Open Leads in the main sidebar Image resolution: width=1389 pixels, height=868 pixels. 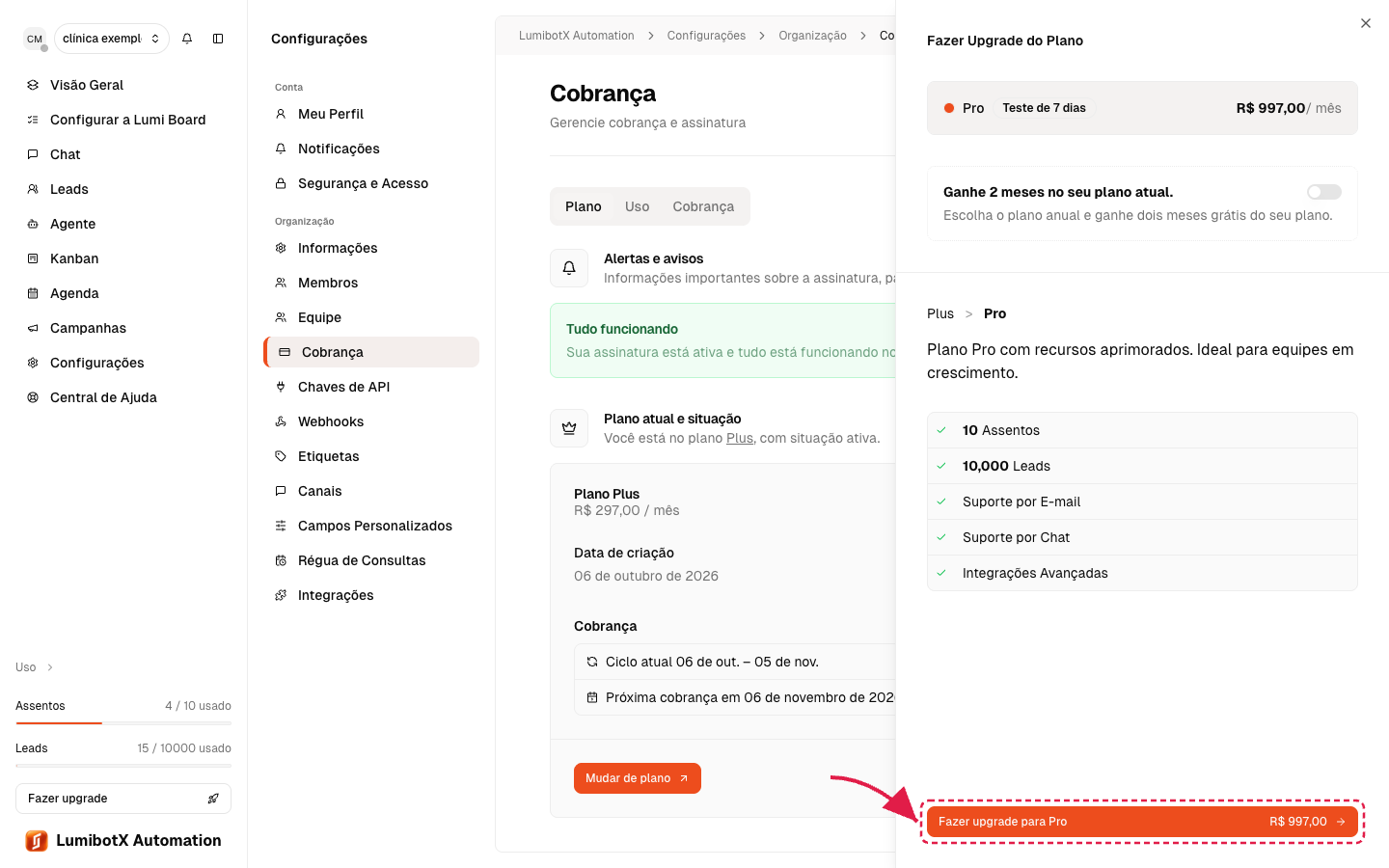tap(123, 189)
